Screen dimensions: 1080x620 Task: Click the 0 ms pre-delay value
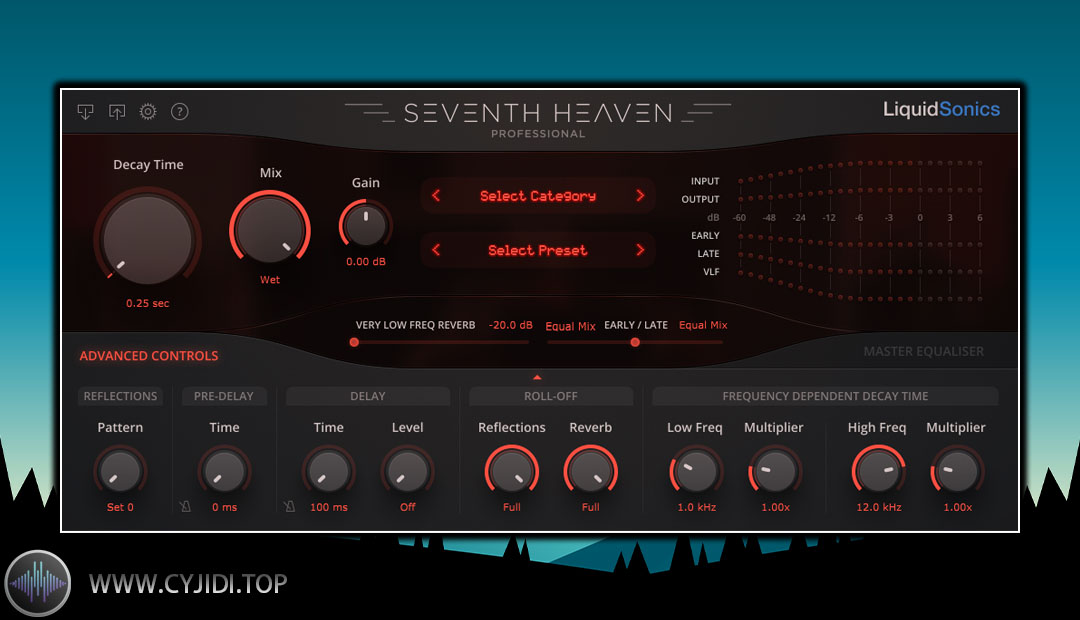pos(225,507)
